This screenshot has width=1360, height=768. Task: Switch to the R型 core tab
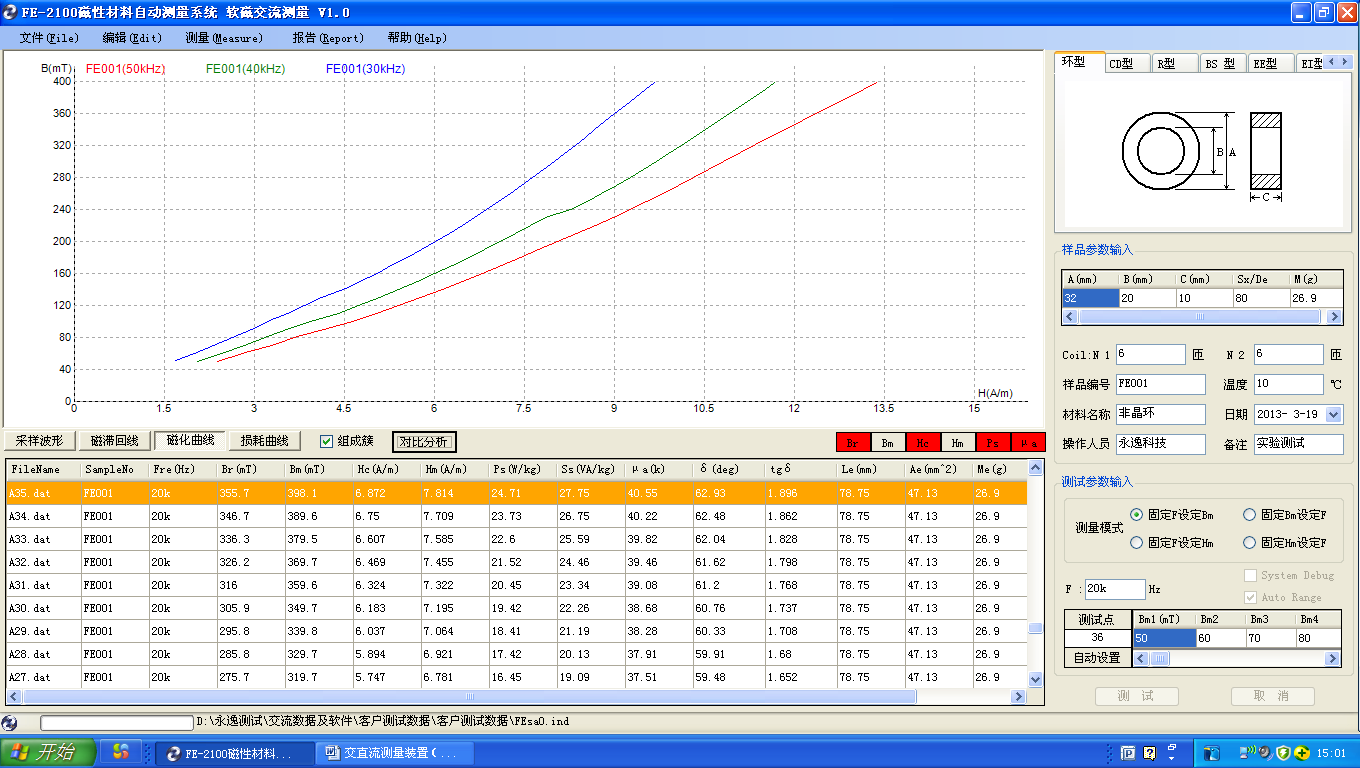click(1174, 64)
